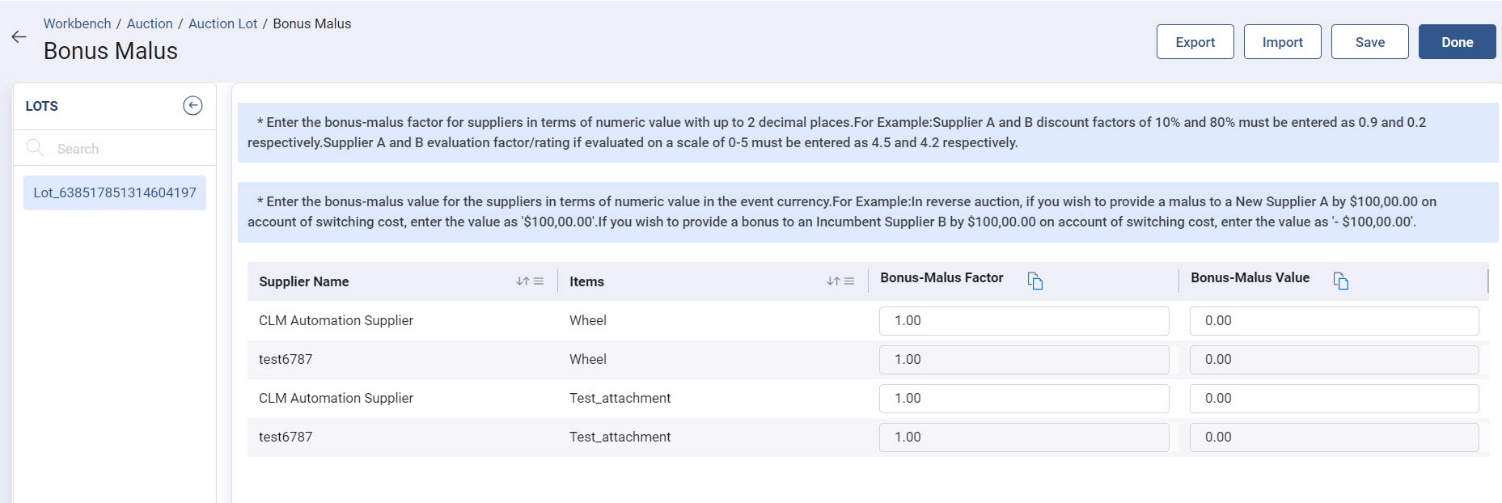Navigate to Auction Lot breadcrumb

tap(223, 24)
